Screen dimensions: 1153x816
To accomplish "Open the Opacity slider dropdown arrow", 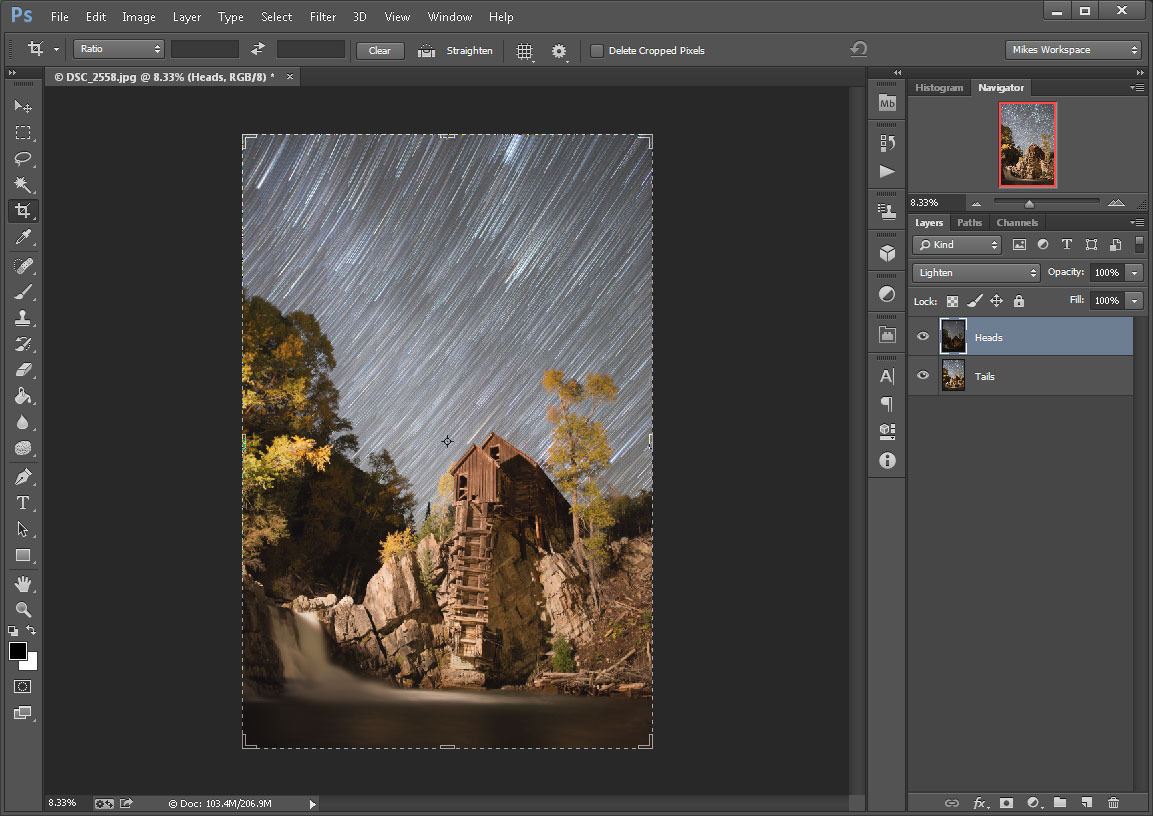I will click(x=1135, y=273).
